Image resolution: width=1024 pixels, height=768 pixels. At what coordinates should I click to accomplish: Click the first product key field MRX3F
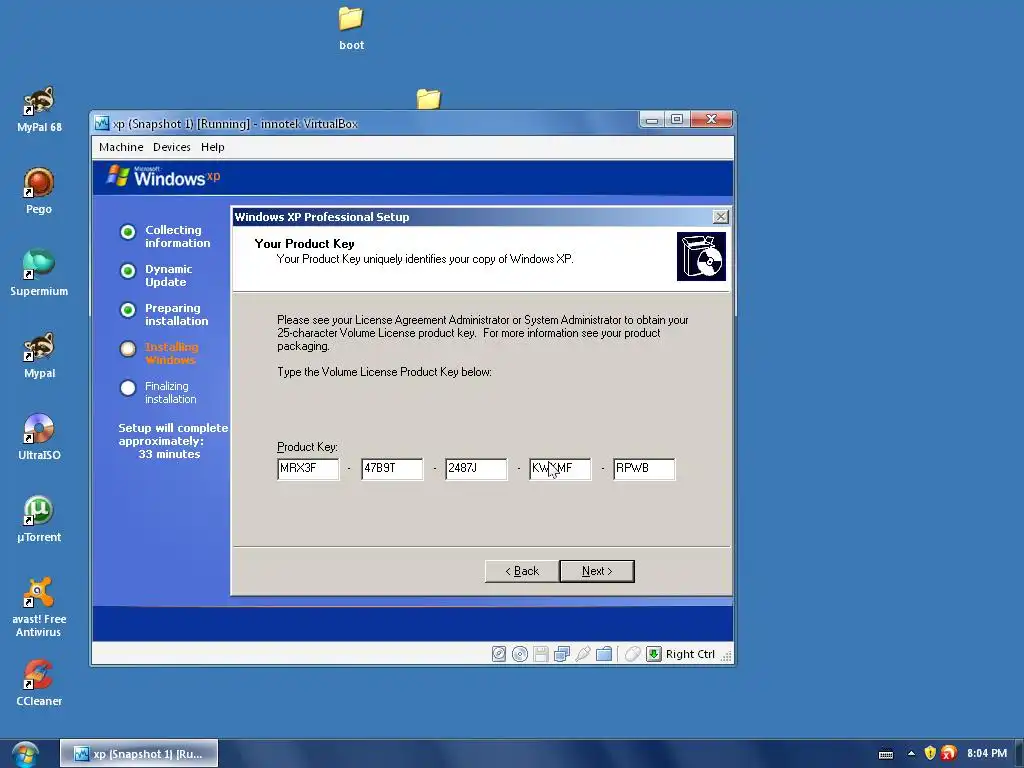308,468
